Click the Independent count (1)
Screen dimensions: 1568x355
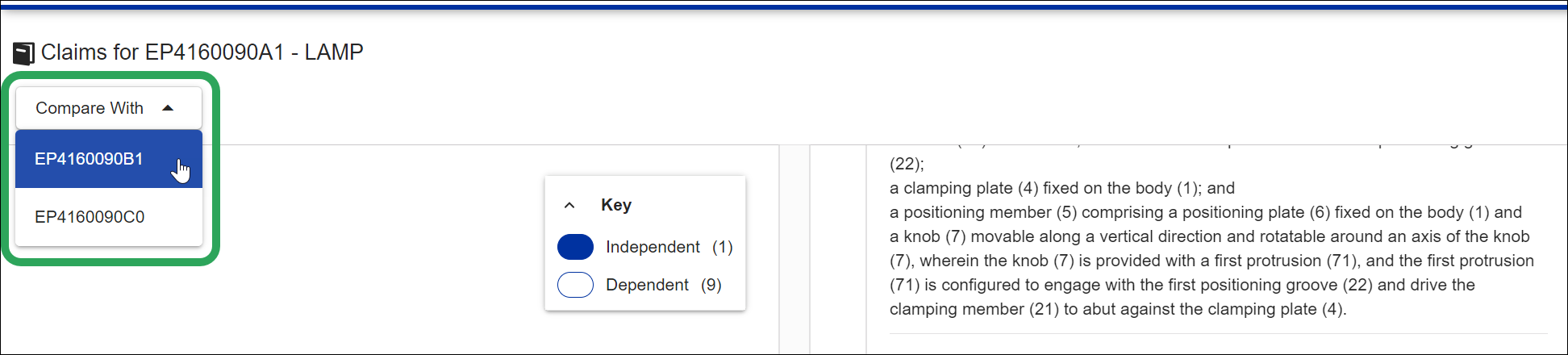[722, 247]
